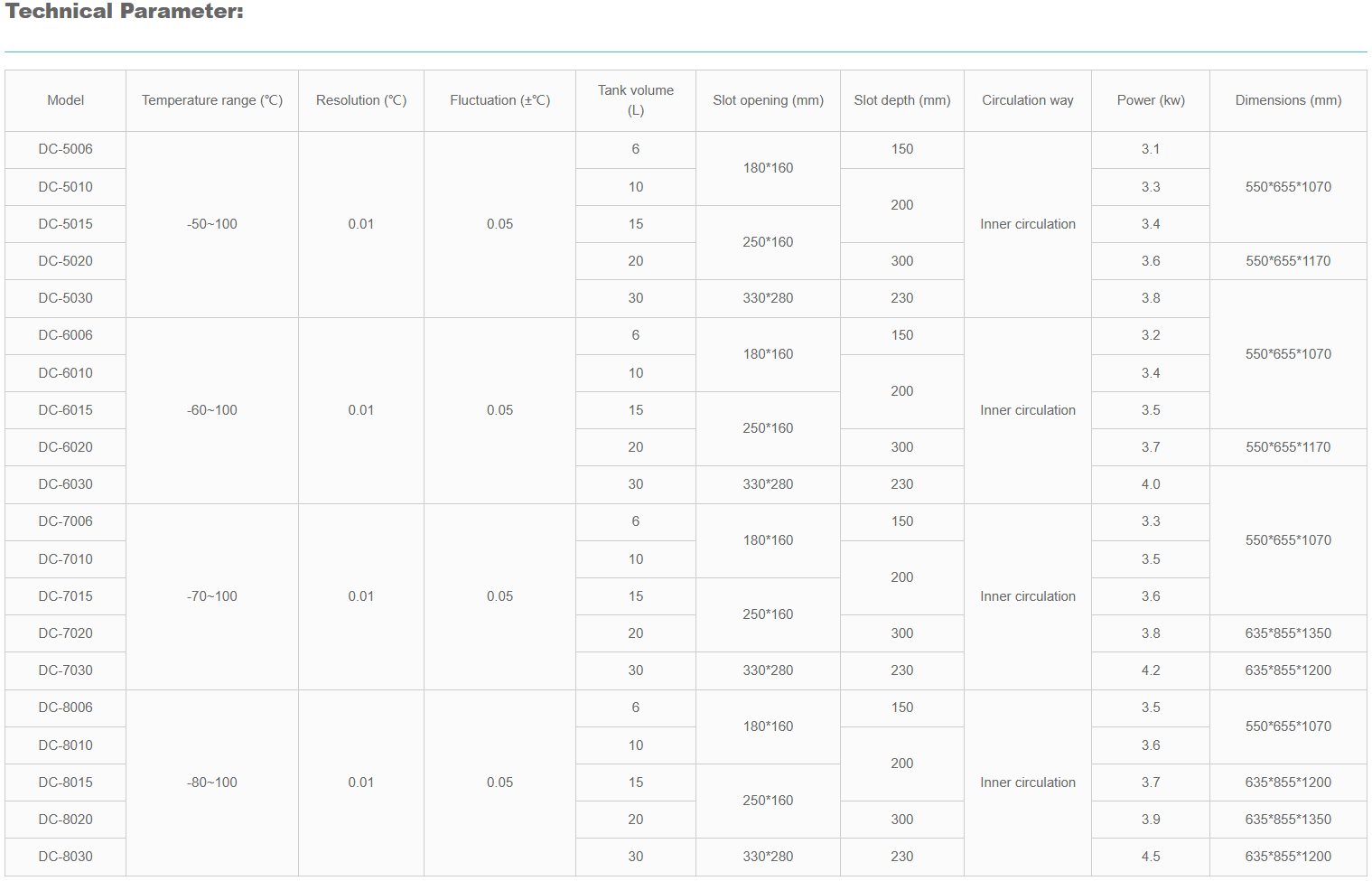Click the Temperature range column header

pyautogui.click(x=212, y=100)
